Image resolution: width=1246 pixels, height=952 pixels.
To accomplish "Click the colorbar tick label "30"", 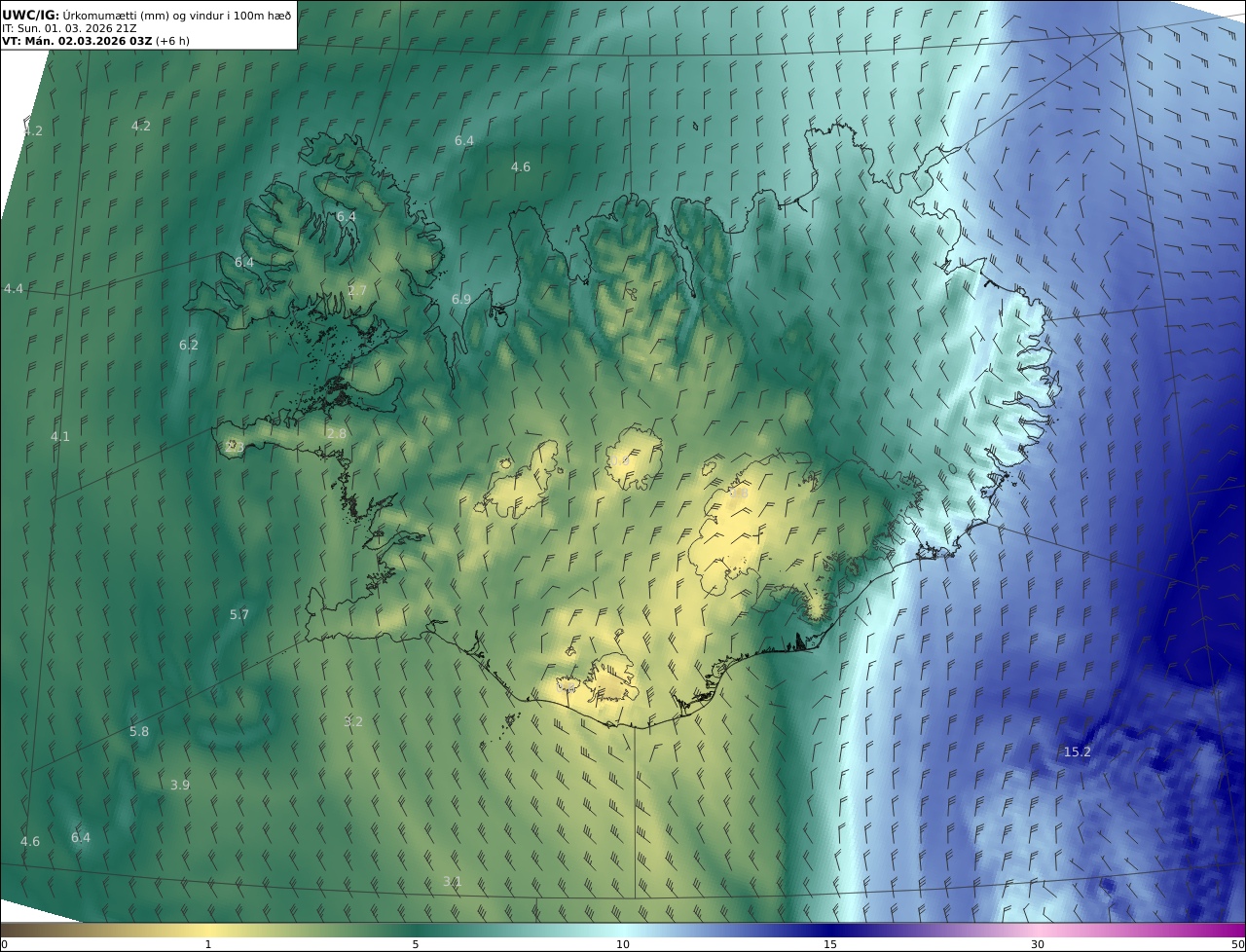I will (1038, 944).
